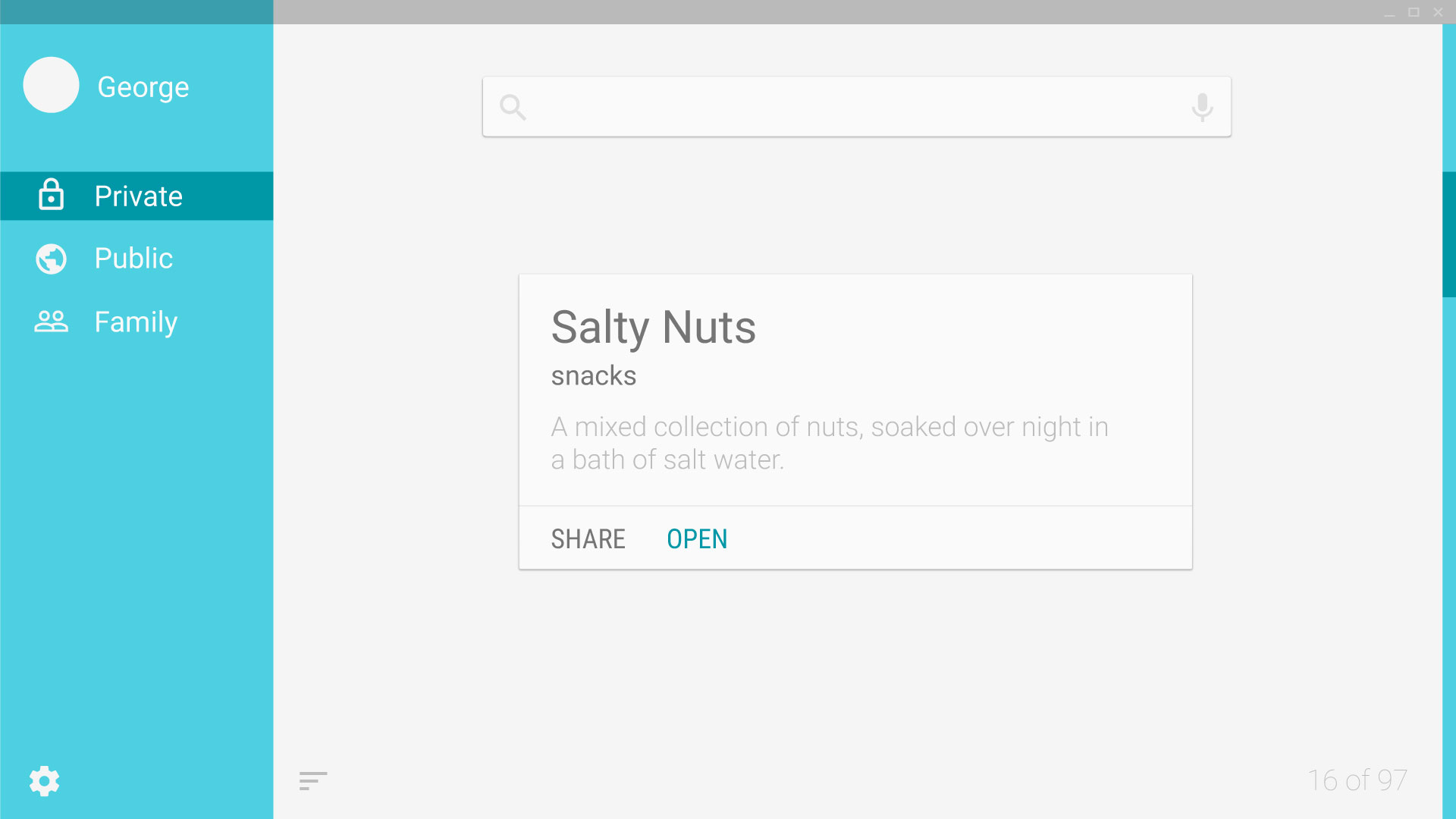
Task: Select the Private sidebar item
Action: click(x=136, y=196)
